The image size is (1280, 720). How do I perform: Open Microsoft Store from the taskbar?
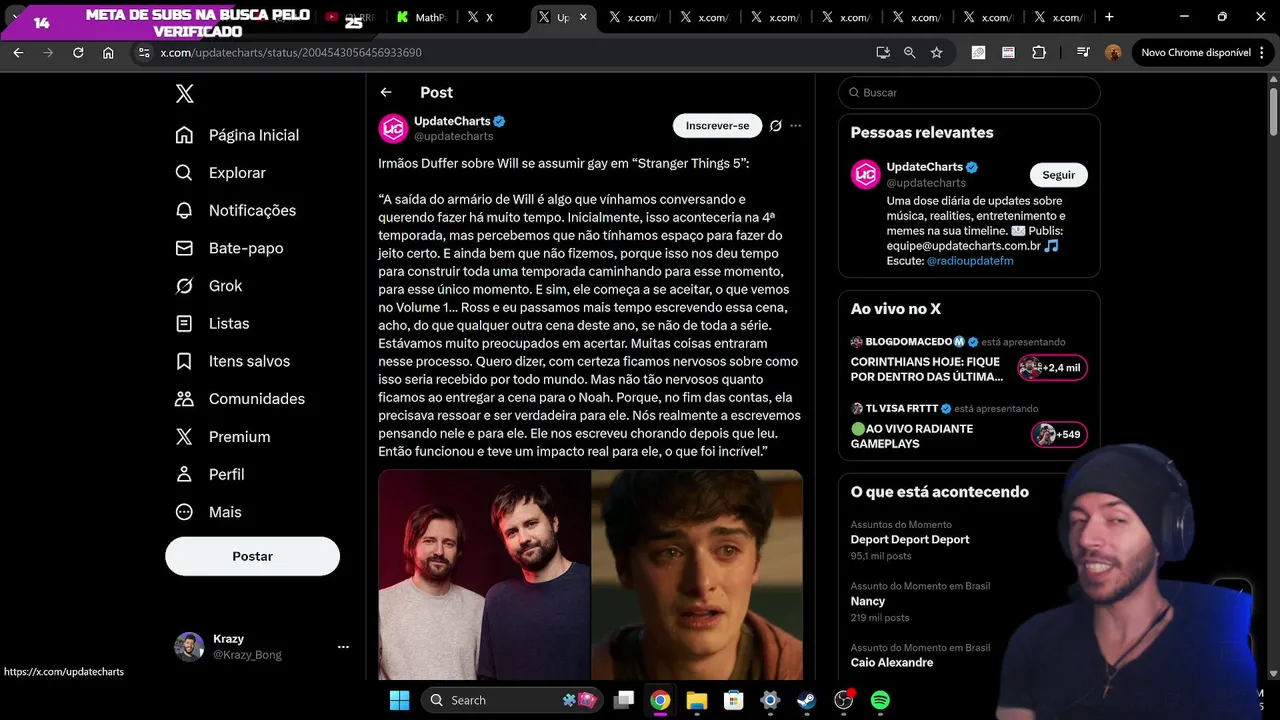click(733, 700)
